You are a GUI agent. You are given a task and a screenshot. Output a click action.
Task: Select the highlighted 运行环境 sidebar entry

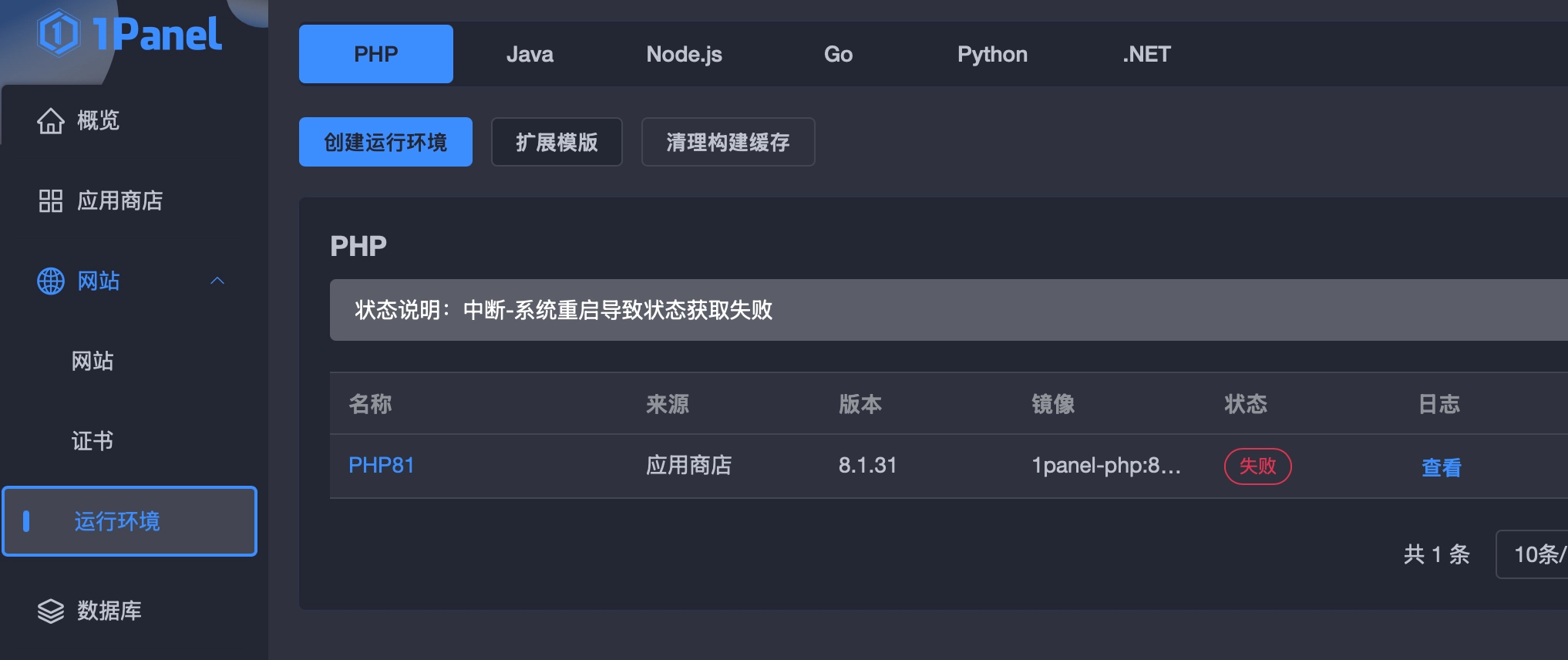pyautogui.click(x=118, y=521)
